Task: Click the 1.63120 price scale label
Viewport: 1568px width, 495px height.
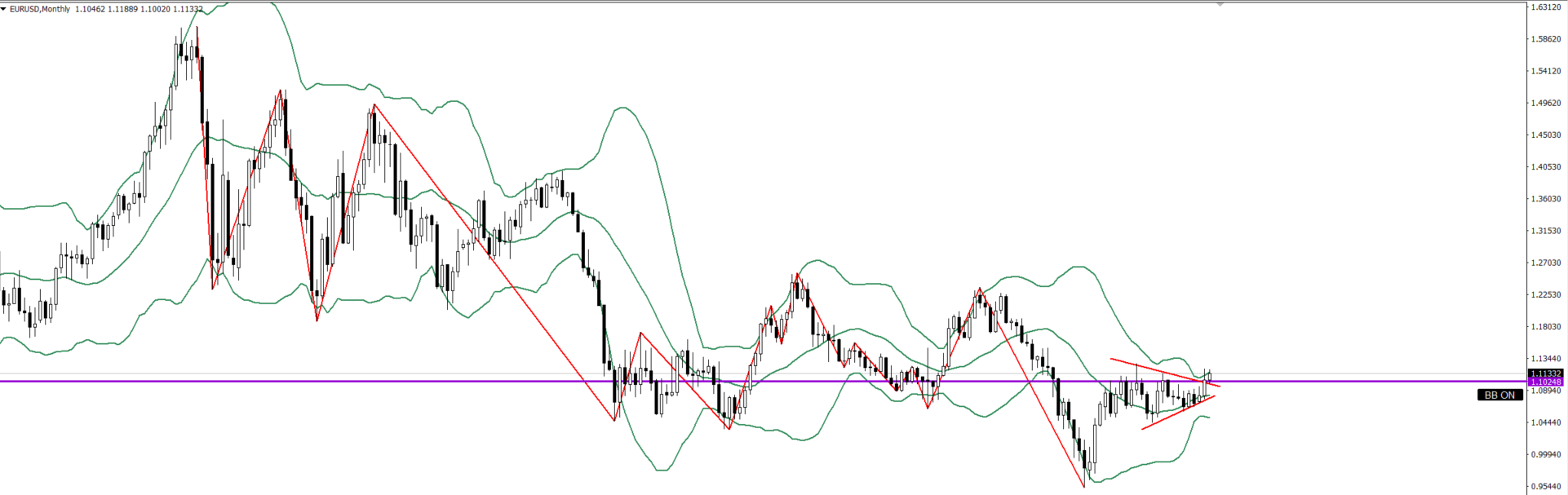Action: [x=1546, y=7]
